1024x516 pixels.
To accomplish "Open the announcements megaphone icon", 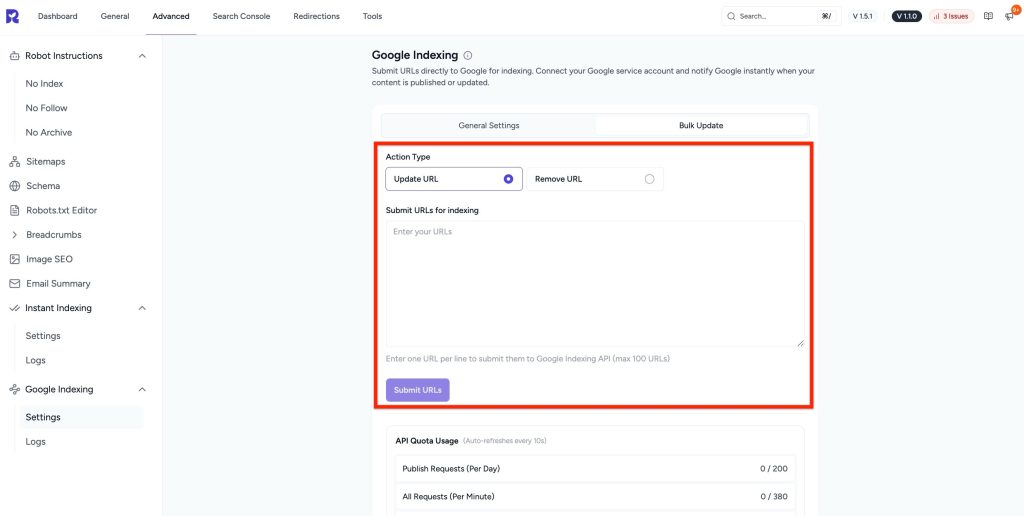I will click(1009, 16).
